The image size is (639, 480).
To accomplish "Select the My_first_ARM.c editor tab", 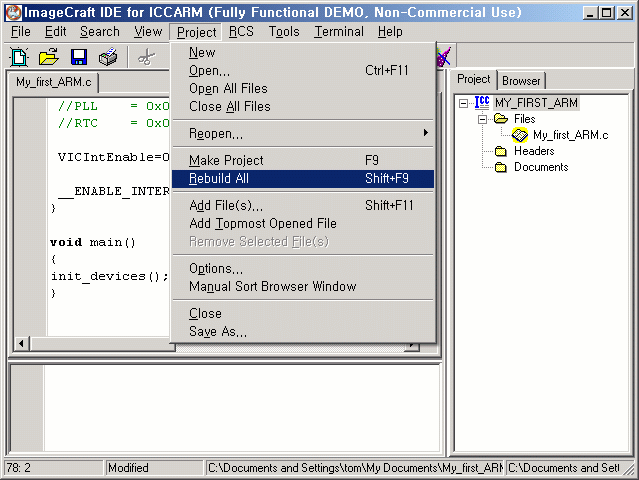I will coord(54,82).
